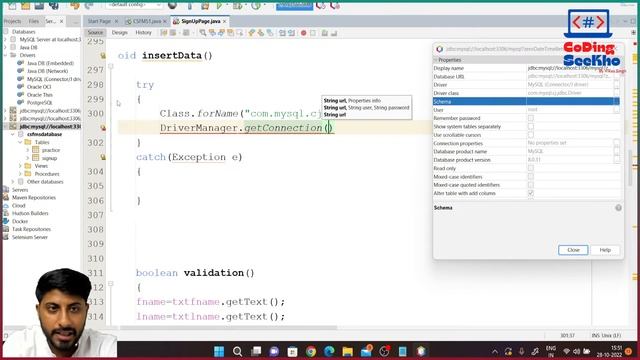
Task: Switch to the Files tab
Action: pos(34,21)
